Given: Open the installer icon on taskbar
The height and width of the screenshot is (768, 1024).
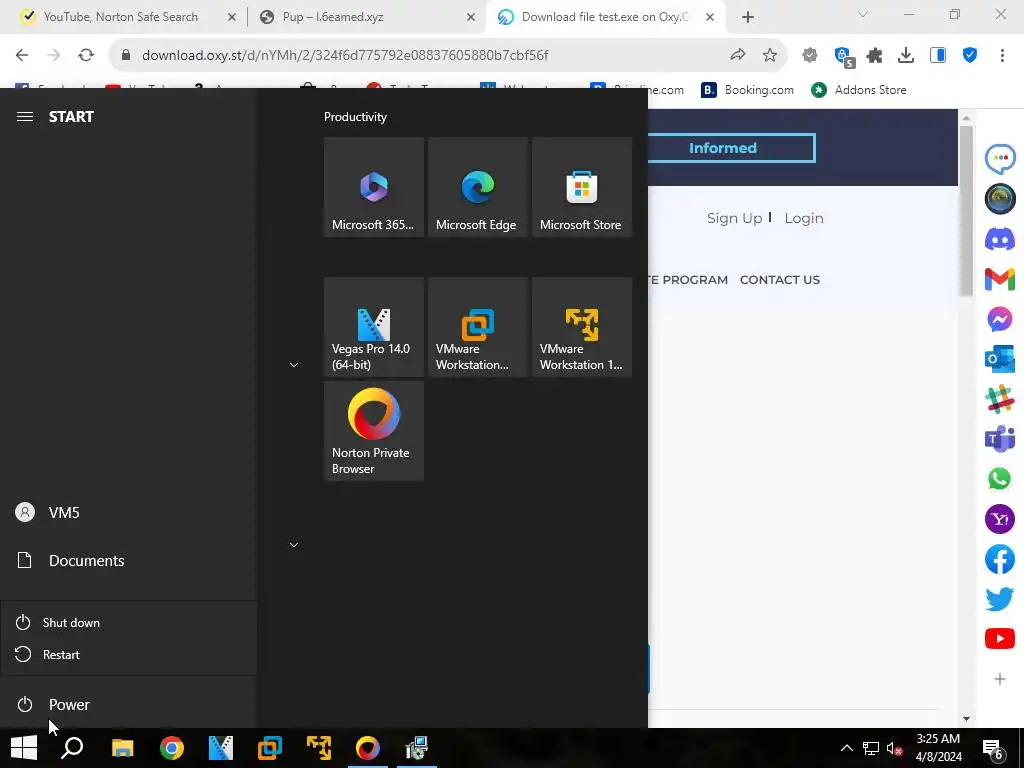Looking at the screenshot, I should (x=417, y=748).
